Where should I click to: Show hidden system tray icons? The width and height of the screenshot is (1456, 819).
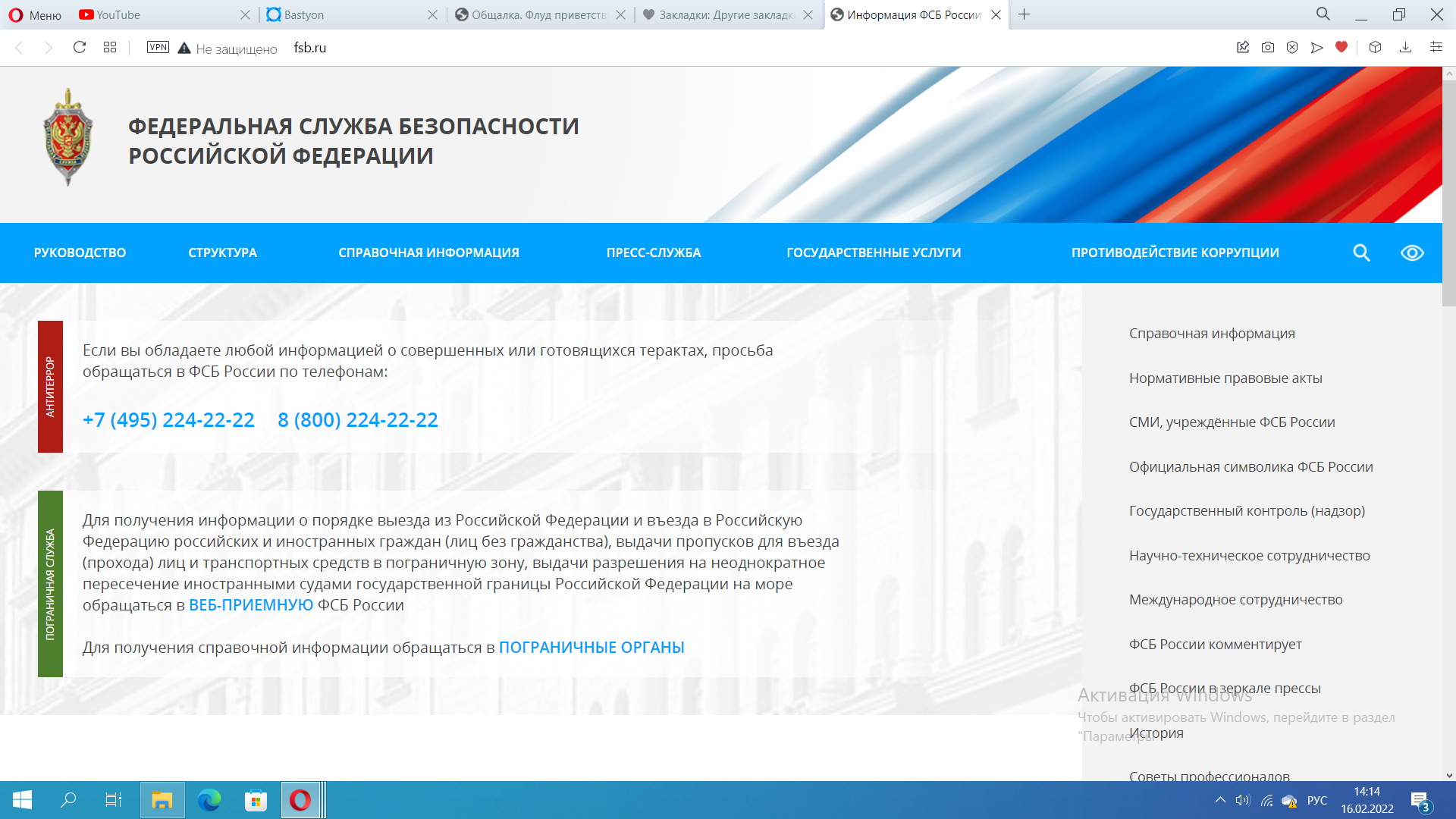tap(1220, 800)
